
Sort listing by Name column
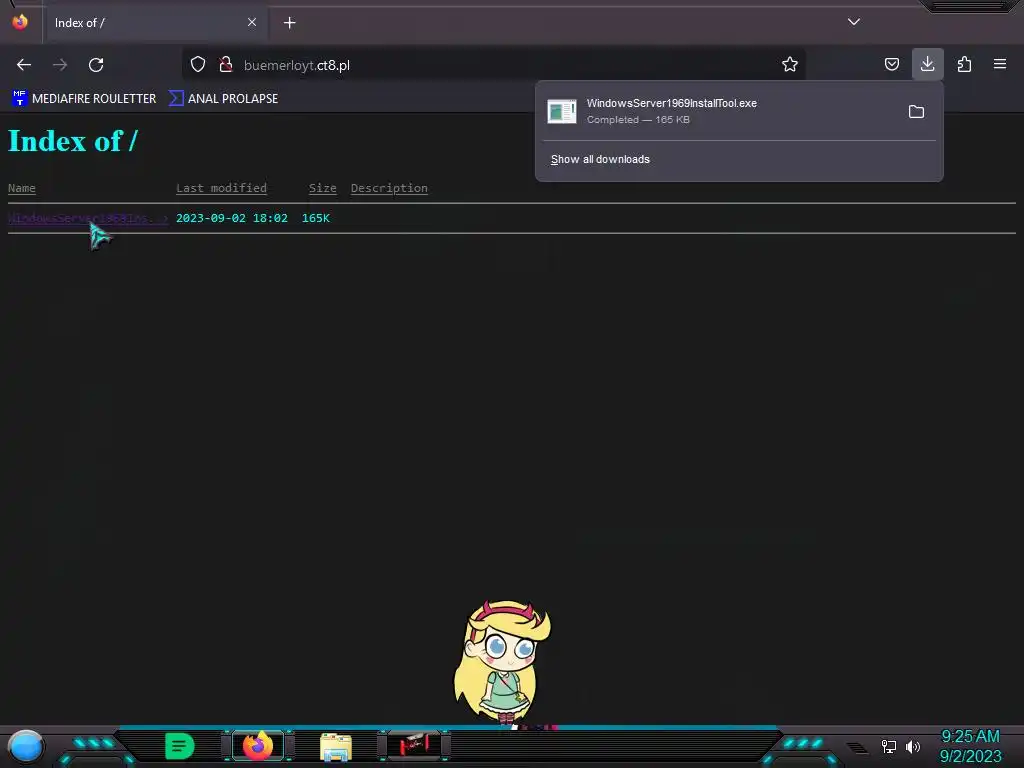click(22, 188)
